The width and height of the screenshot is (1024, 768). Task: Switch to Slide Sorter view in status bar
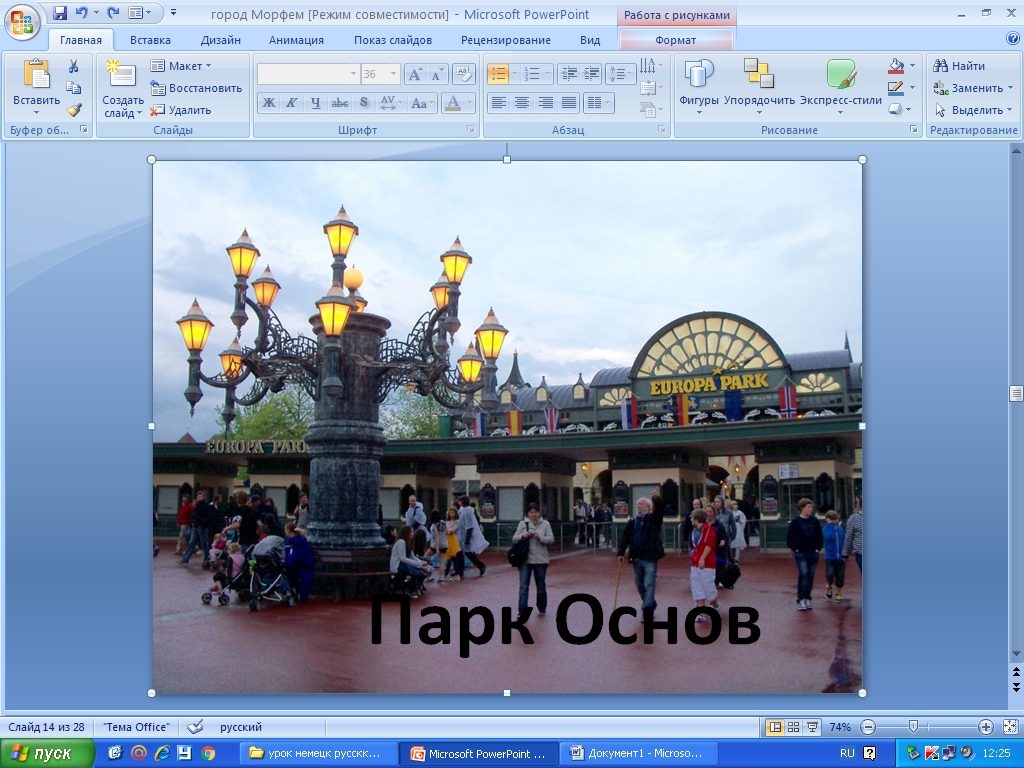pyautogui.click(x=793, y=727)
